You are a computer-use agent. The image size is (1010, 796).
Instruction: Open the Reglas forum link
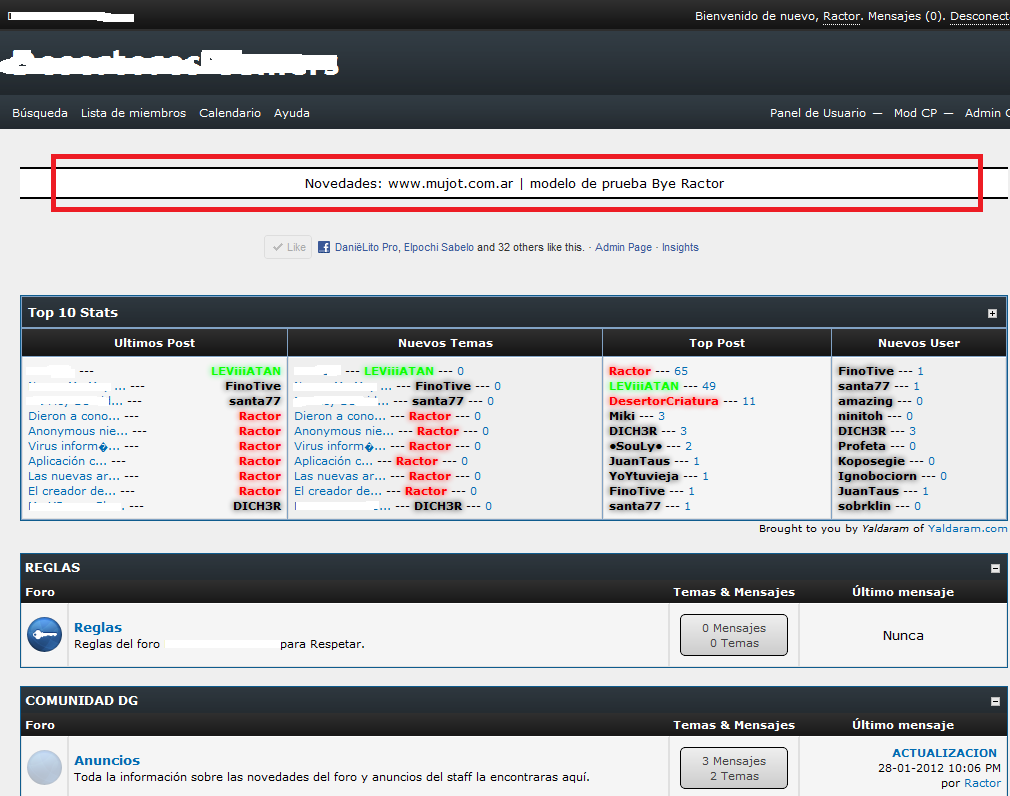98,628
